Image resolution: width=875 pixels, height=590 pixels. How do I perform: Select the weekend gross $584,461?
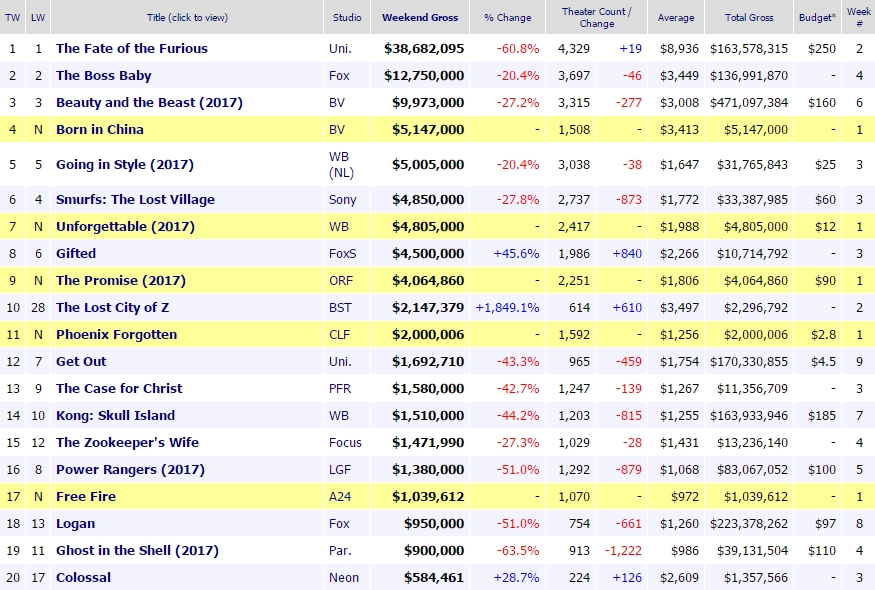click(434, 577)
